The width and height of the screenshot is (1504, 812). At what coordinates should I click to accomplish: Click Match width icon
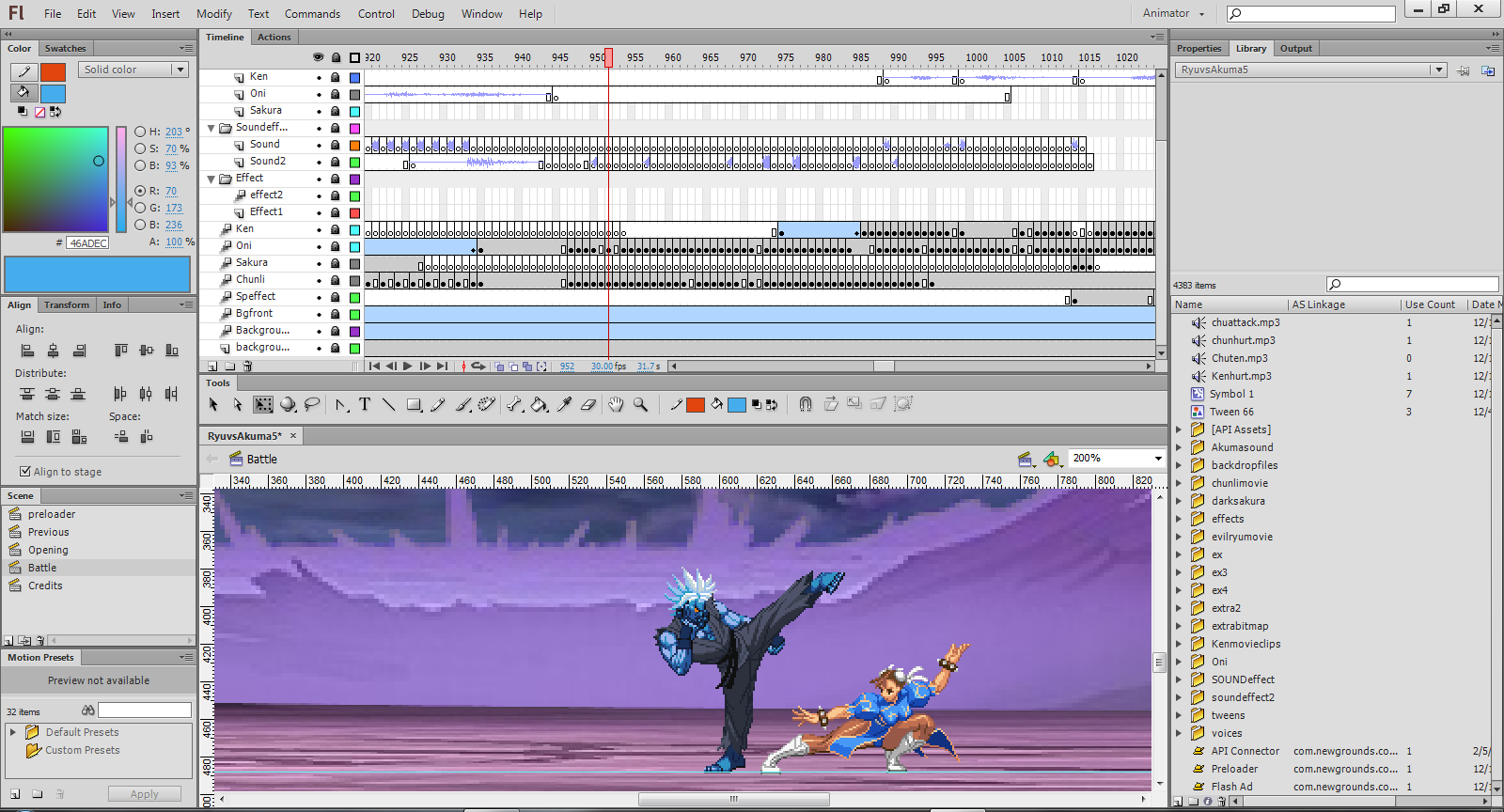27,437
